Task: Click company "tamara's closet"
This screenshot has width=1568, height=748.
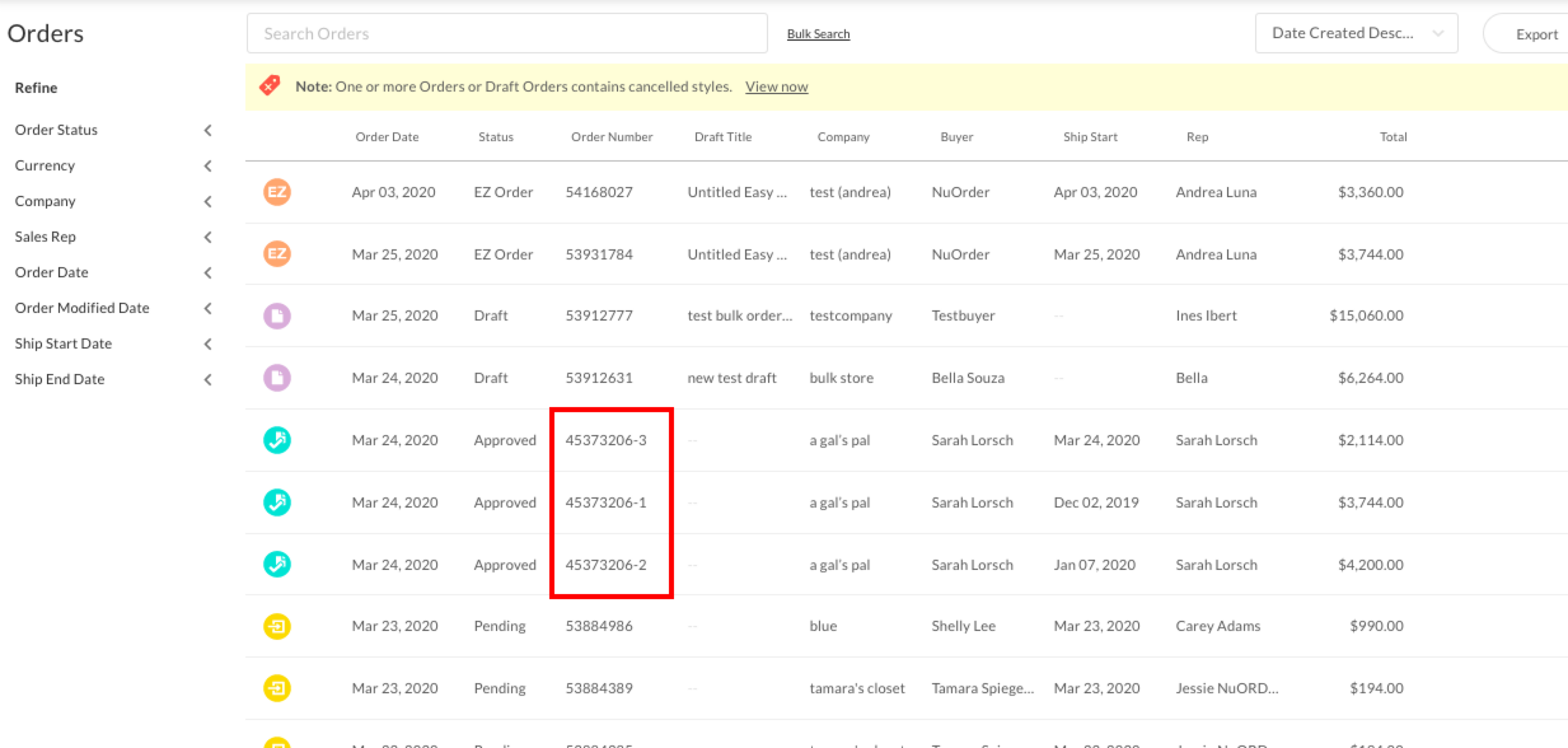Action: pyautogui.click(x=857, y=688)
